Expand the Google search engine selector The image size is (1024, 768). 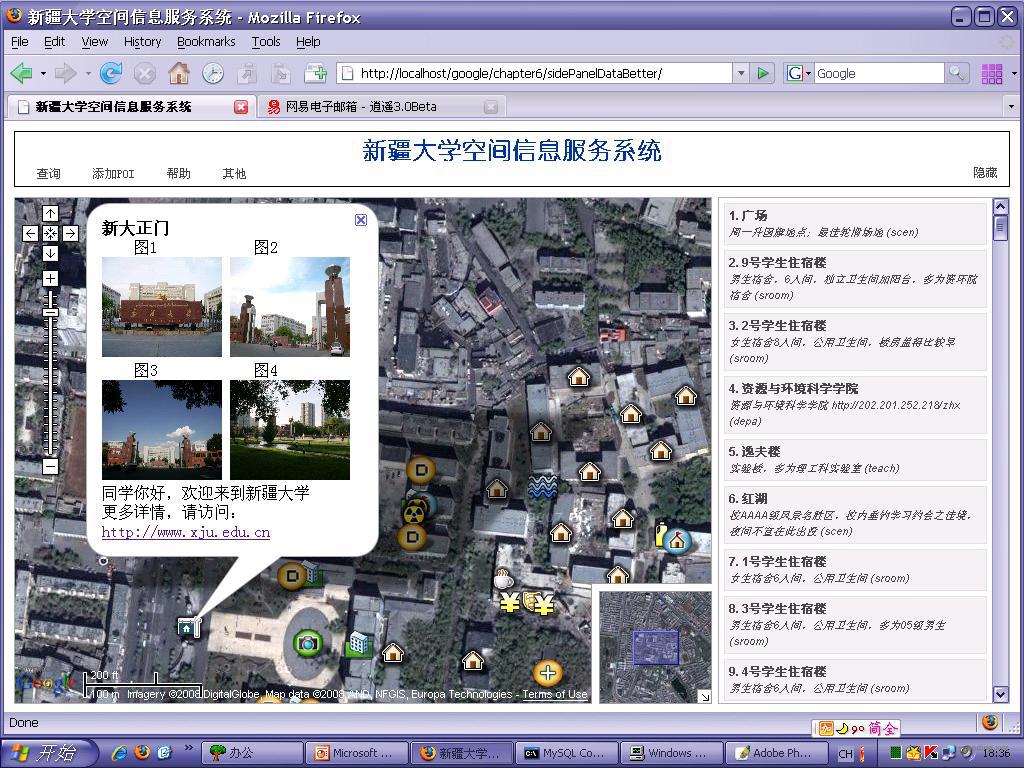799,73
